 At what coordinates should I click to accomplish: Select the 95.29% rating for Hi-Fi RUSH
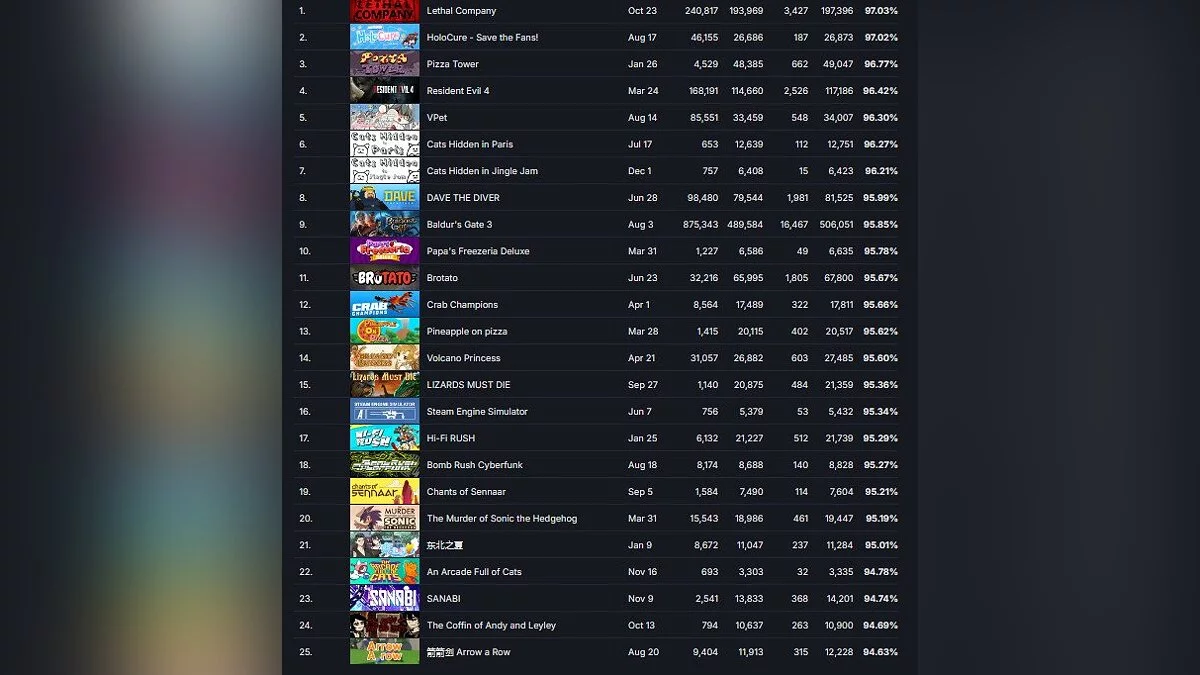(x=881, y=437)
